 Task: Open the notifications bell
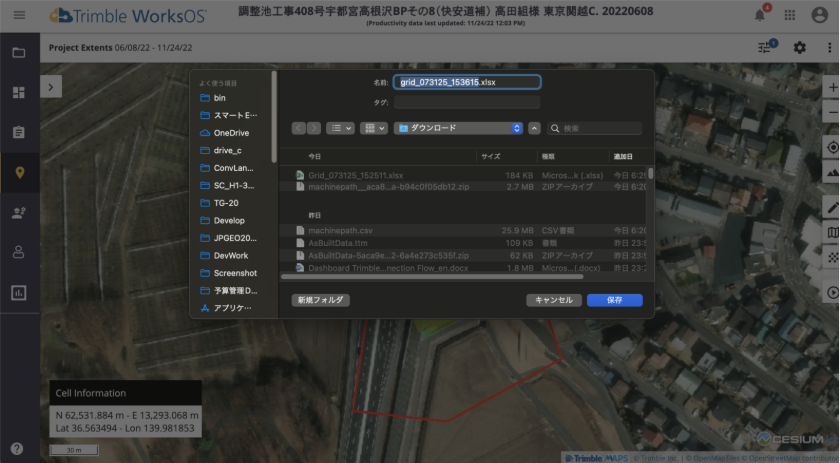760,15
